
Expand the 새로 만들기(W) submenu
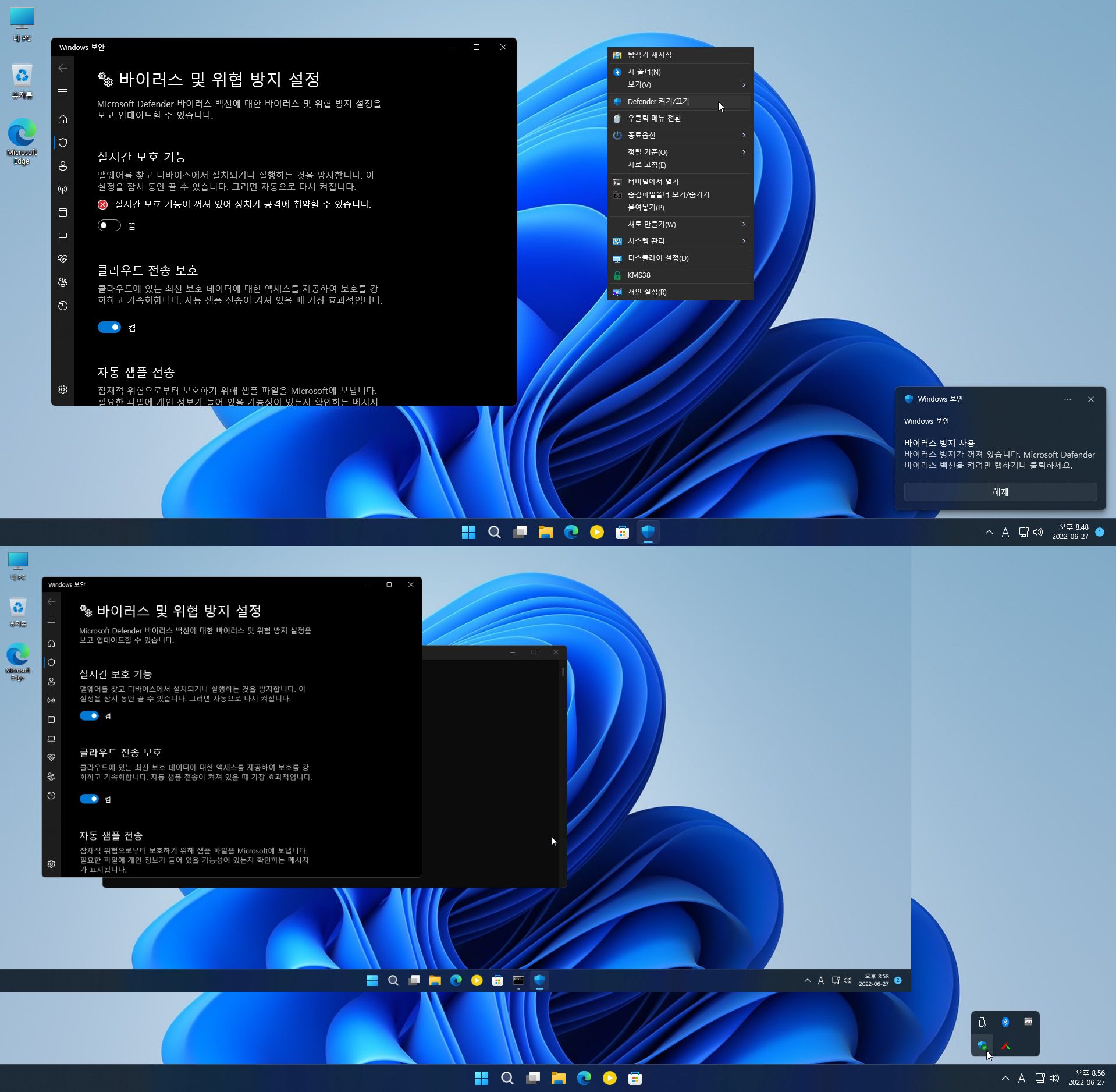pyautogui.click(x=680, y=224)
